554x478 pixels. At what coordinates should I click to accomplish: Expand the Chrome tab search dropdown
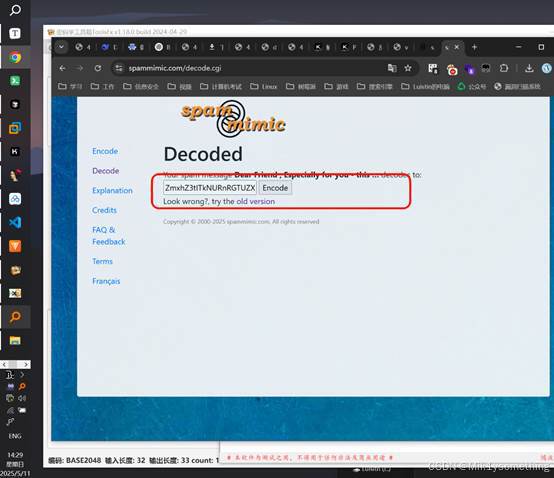coord(61,47)
